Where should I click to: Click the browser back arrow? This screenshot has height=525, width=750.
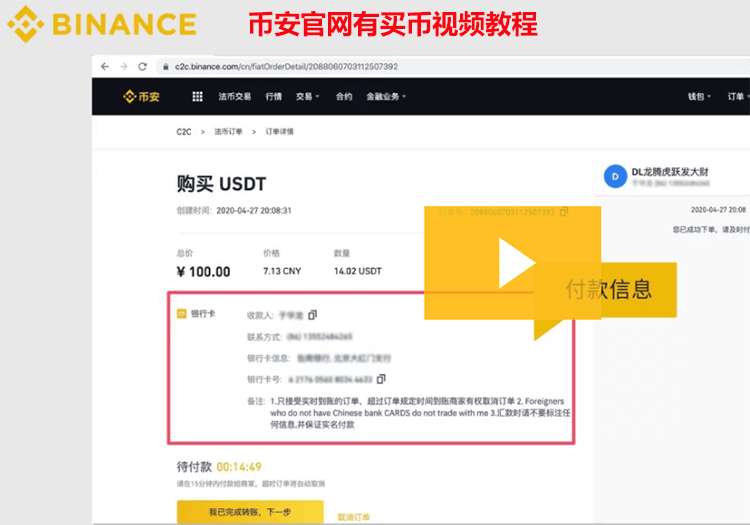point(105,66)
